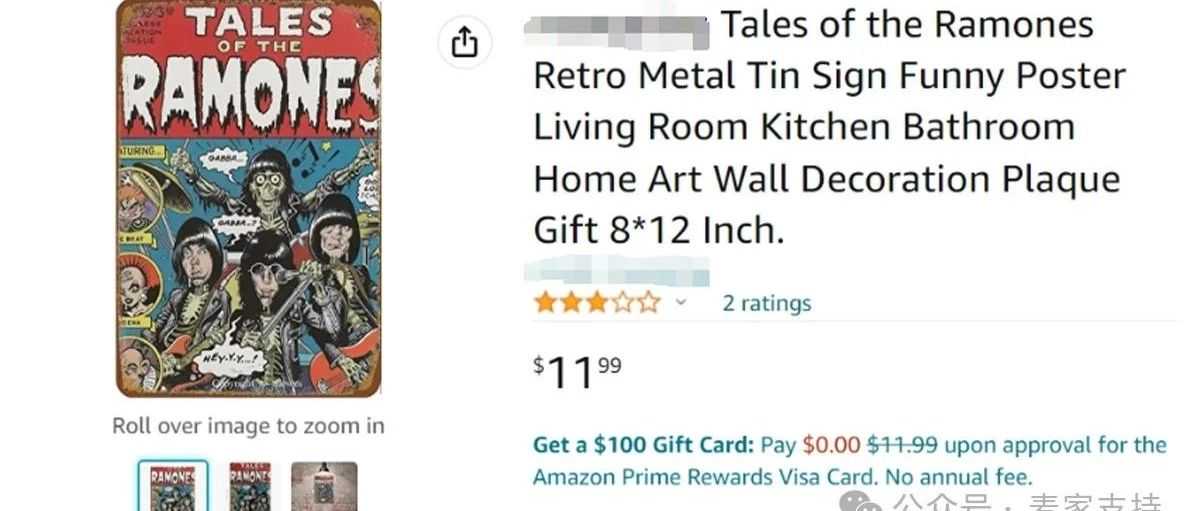The width and height of the screenshot is (1200, 511).
Task: Select the third thumbnail showing the wall scene
Action: click(x=324, y=487)
